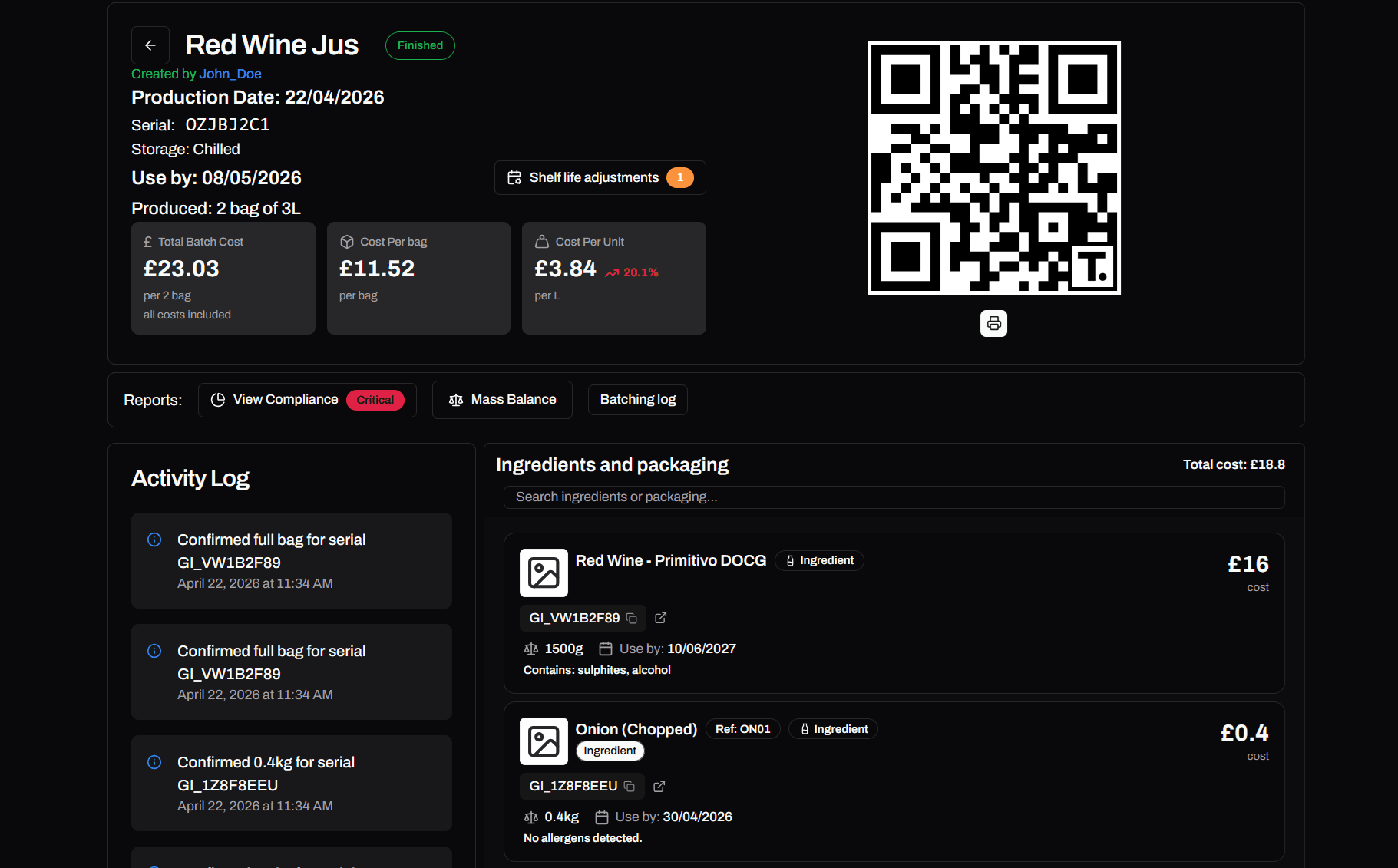
Task: Open Shelf life adjustments
Action: click(x=600, y=177)
